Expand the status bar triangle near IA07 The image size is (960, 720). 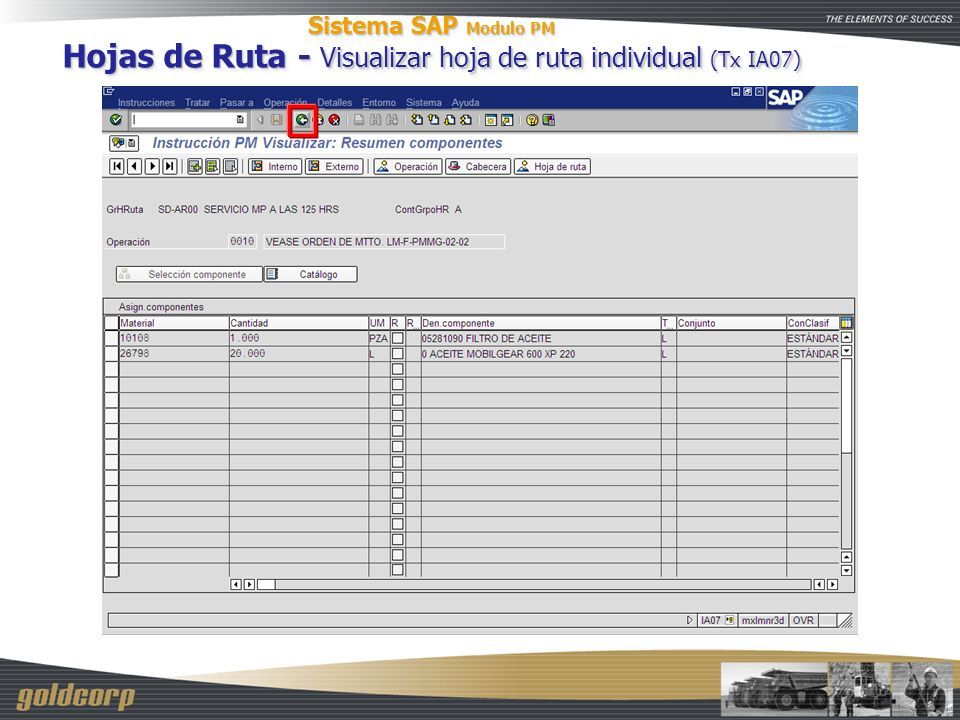point(690,620)
